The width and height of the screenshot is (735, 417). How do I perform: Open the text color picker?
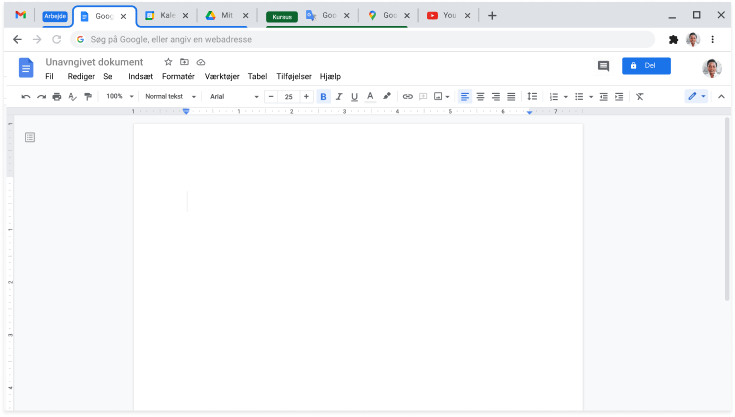pos(370,97)
